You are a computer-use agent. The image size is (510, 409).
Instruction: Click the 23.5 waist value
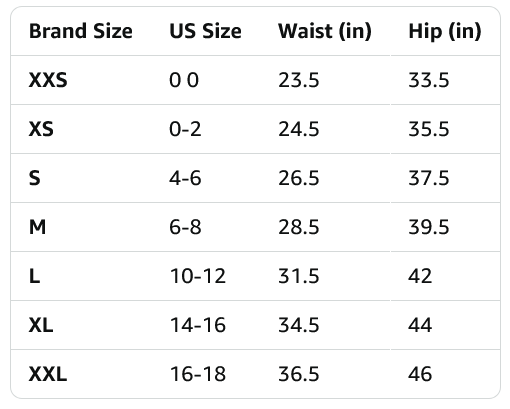(x=299, y=80)
